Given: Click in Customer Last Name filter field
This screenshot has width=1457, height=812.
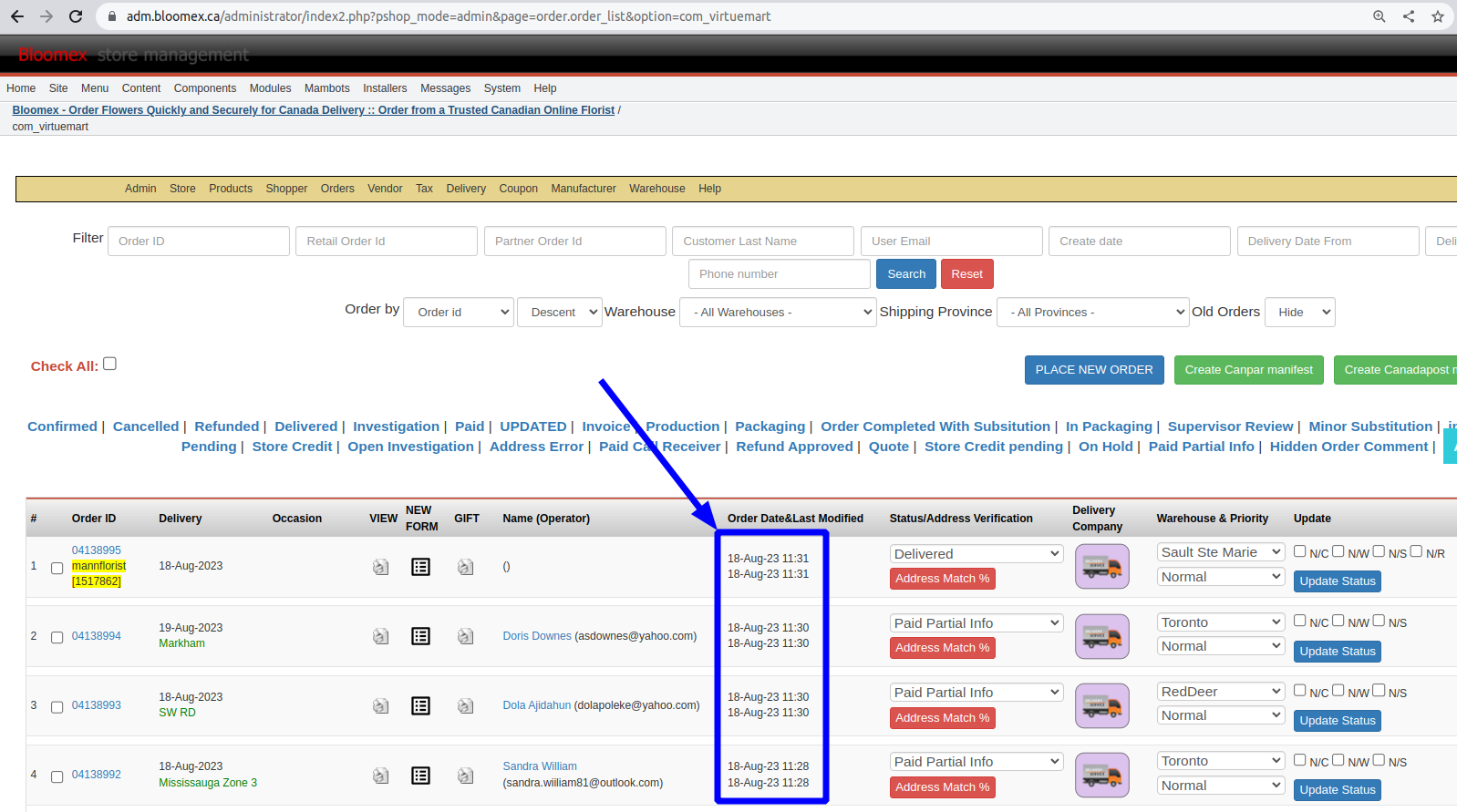Looking at the screenshot, I should (763, 242).
